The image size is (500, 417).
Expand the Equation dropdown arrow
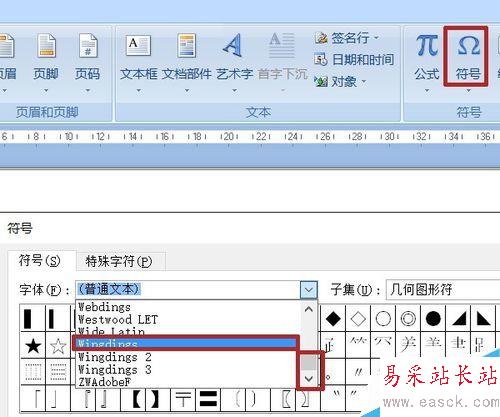[x=427, y=90]
